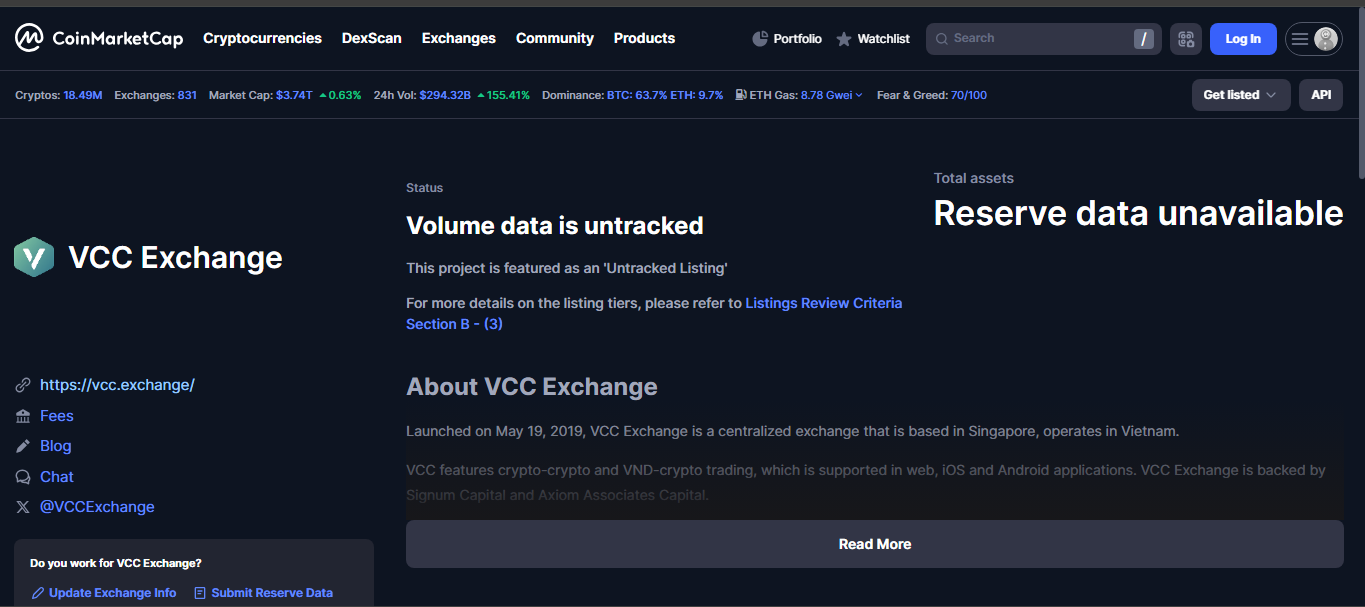Open the Products menu
This screenshot has width=1365, height=607.
pos(644,38)
